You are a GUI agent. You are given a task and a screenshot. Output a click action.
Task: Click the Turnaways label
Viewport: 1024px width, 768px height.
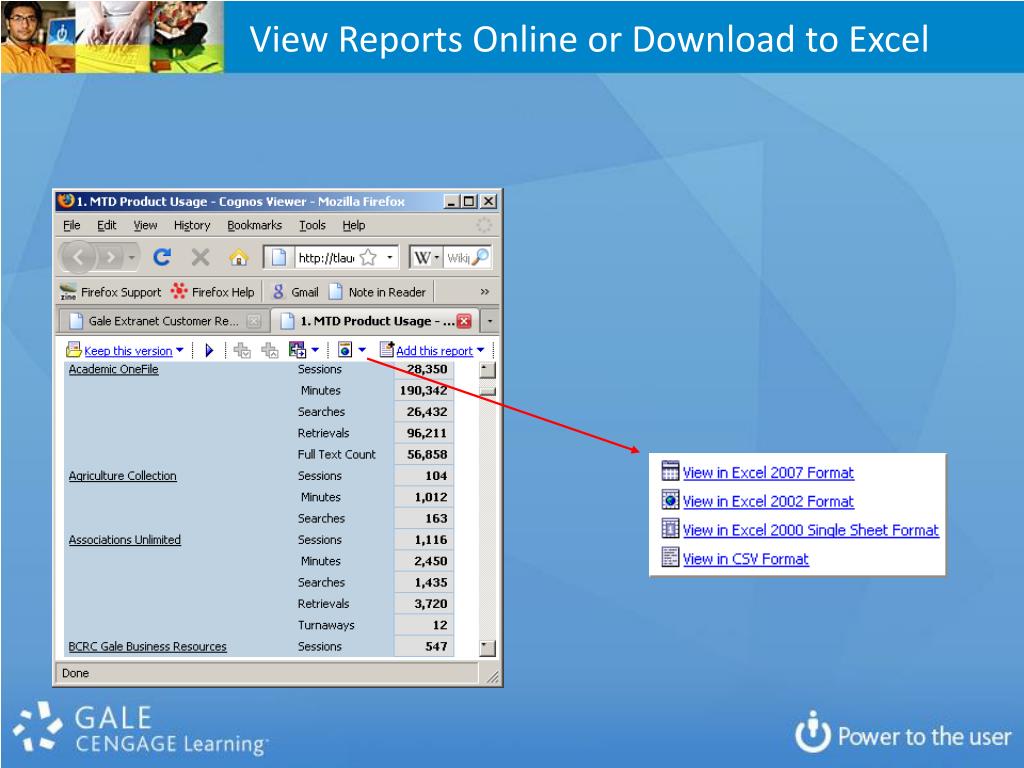pyautogui.click(x=326, y=625)
